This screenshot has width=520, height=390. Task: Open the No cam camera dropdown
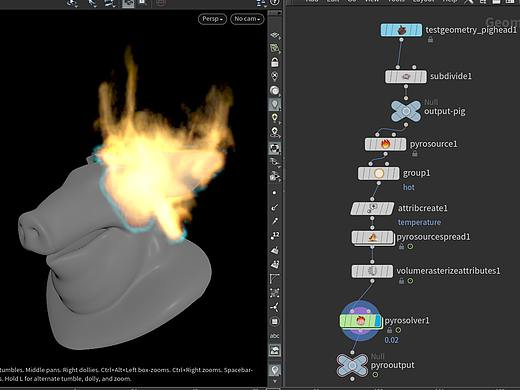247,19
